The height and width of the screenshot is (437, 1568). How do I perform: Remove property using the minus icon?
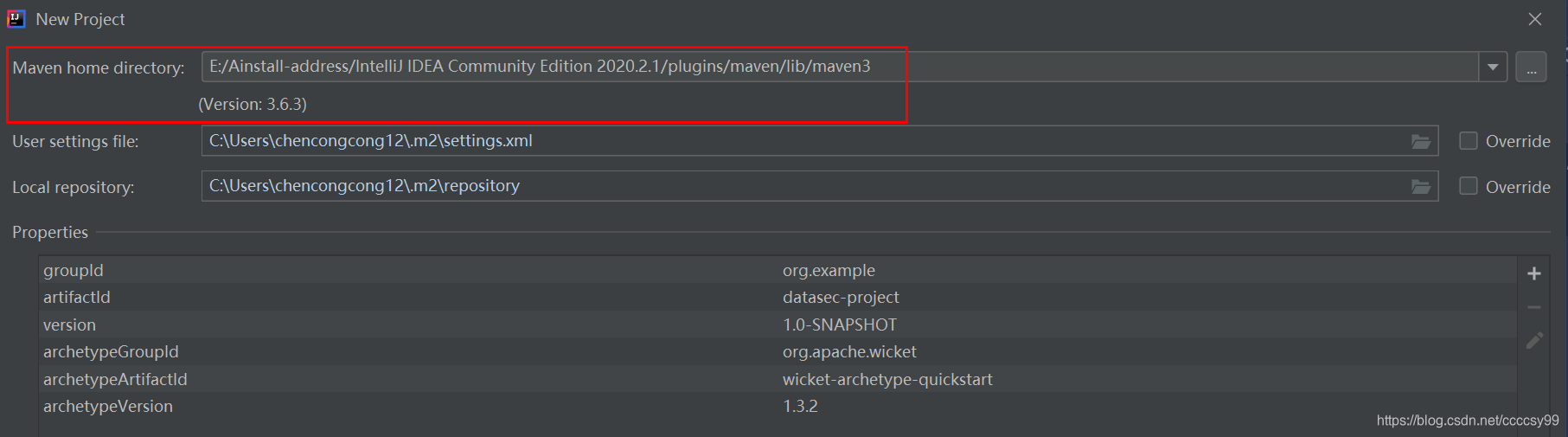[1534, 307]
